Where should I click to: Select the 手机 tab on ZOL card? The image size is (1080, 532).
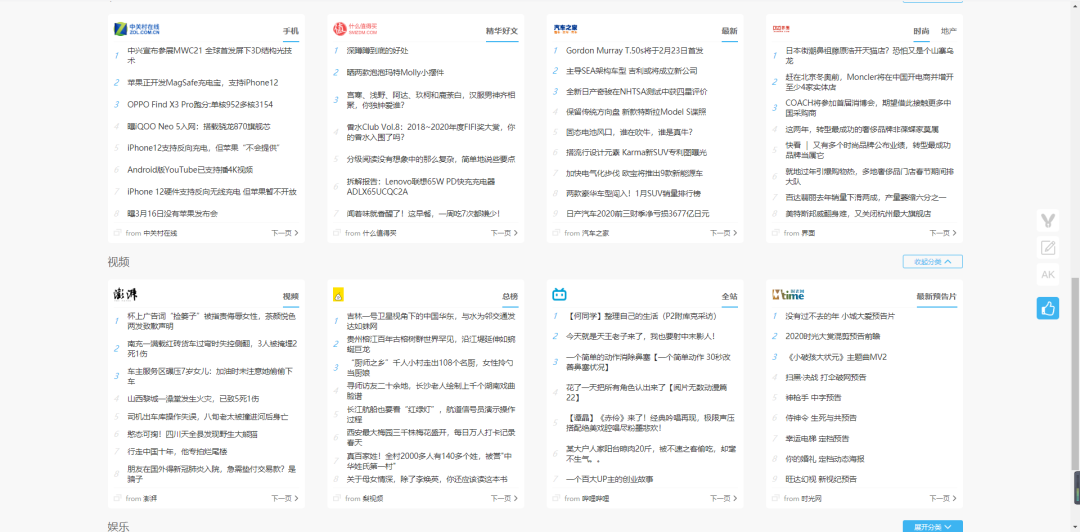[291, 32]
